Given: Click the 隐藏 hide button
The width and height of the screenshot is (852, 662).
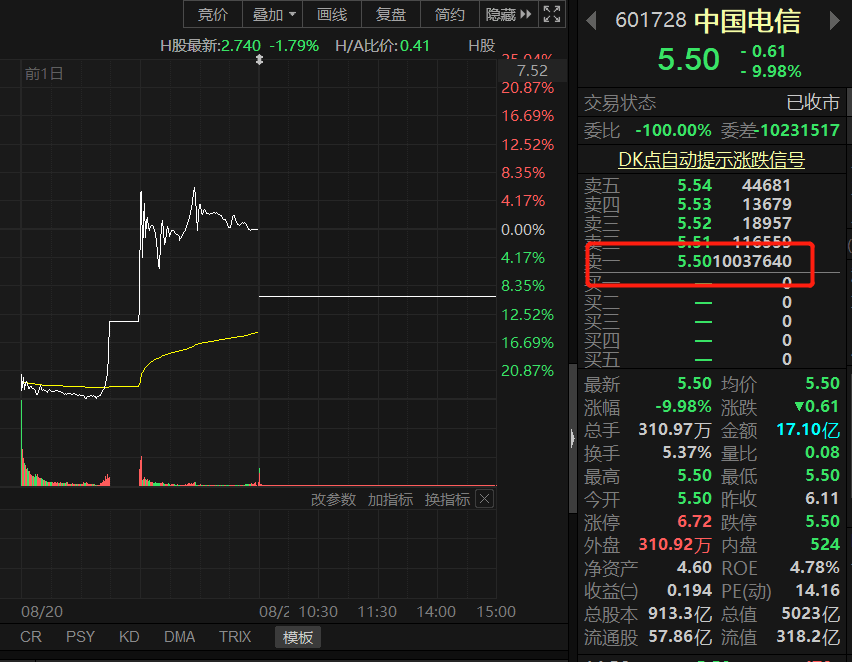Looking at the screenshot, I should 500,14.
